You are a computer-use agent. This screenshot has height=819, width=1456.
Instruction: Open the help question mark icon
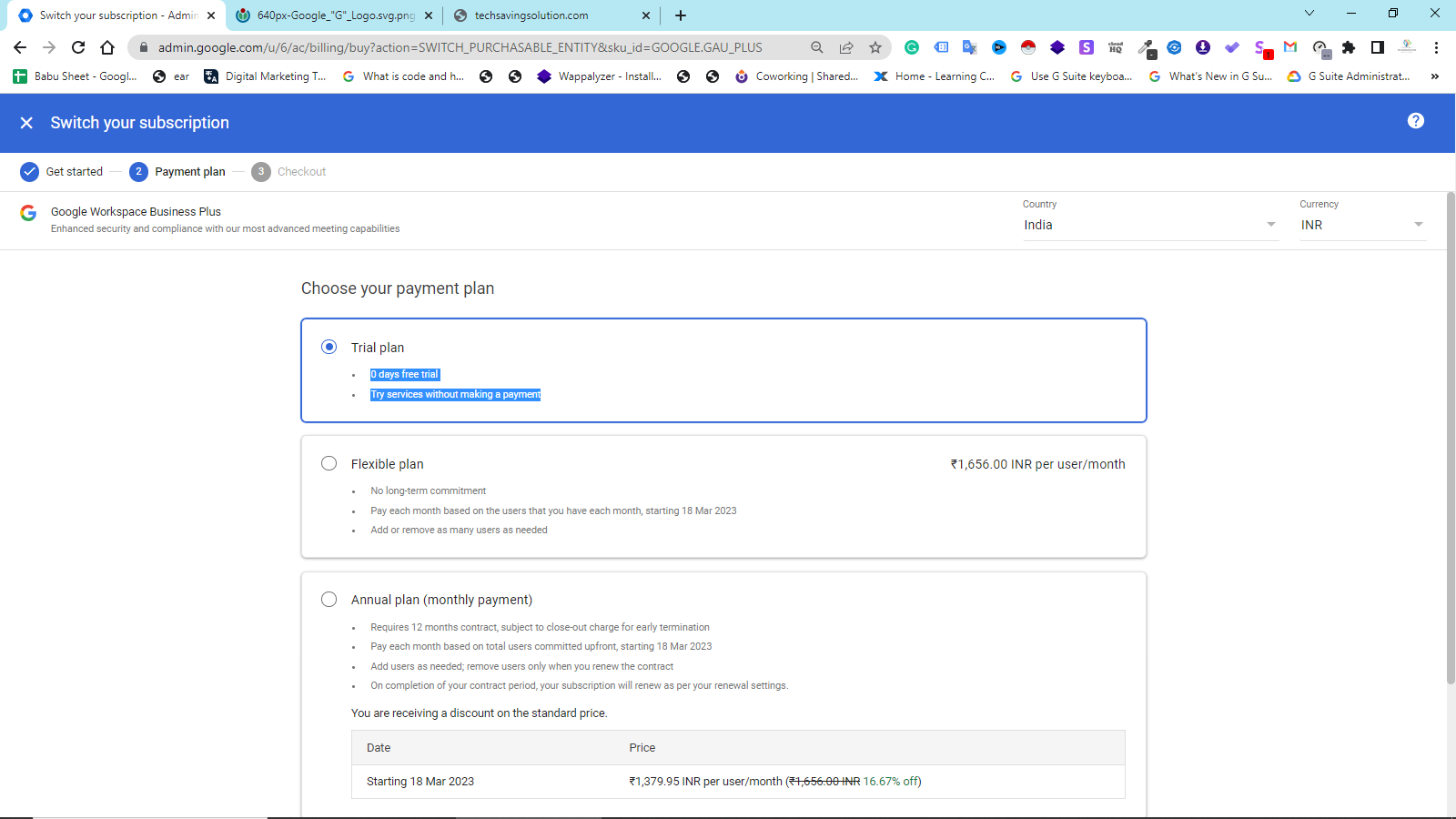tap(1416, 121)
